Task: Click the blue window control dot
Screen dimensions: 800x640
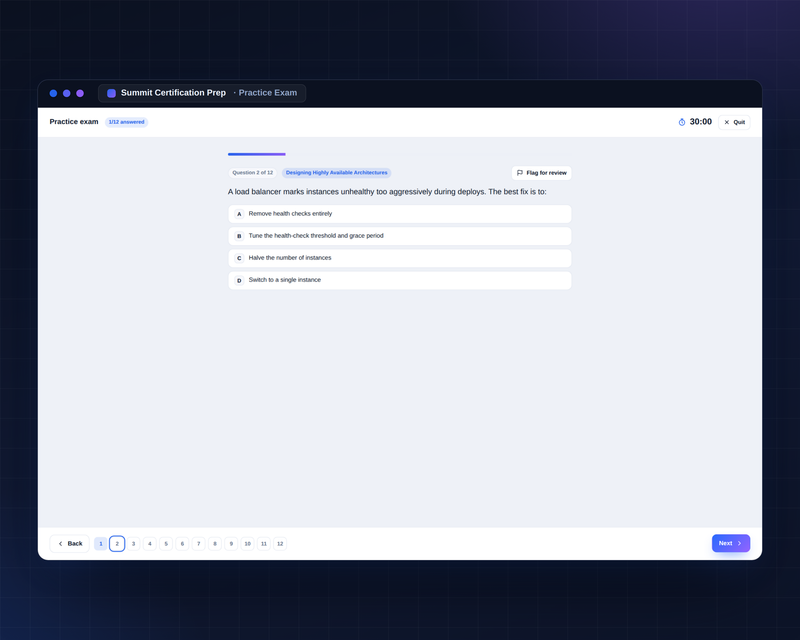Action: (x=53, y=93)
